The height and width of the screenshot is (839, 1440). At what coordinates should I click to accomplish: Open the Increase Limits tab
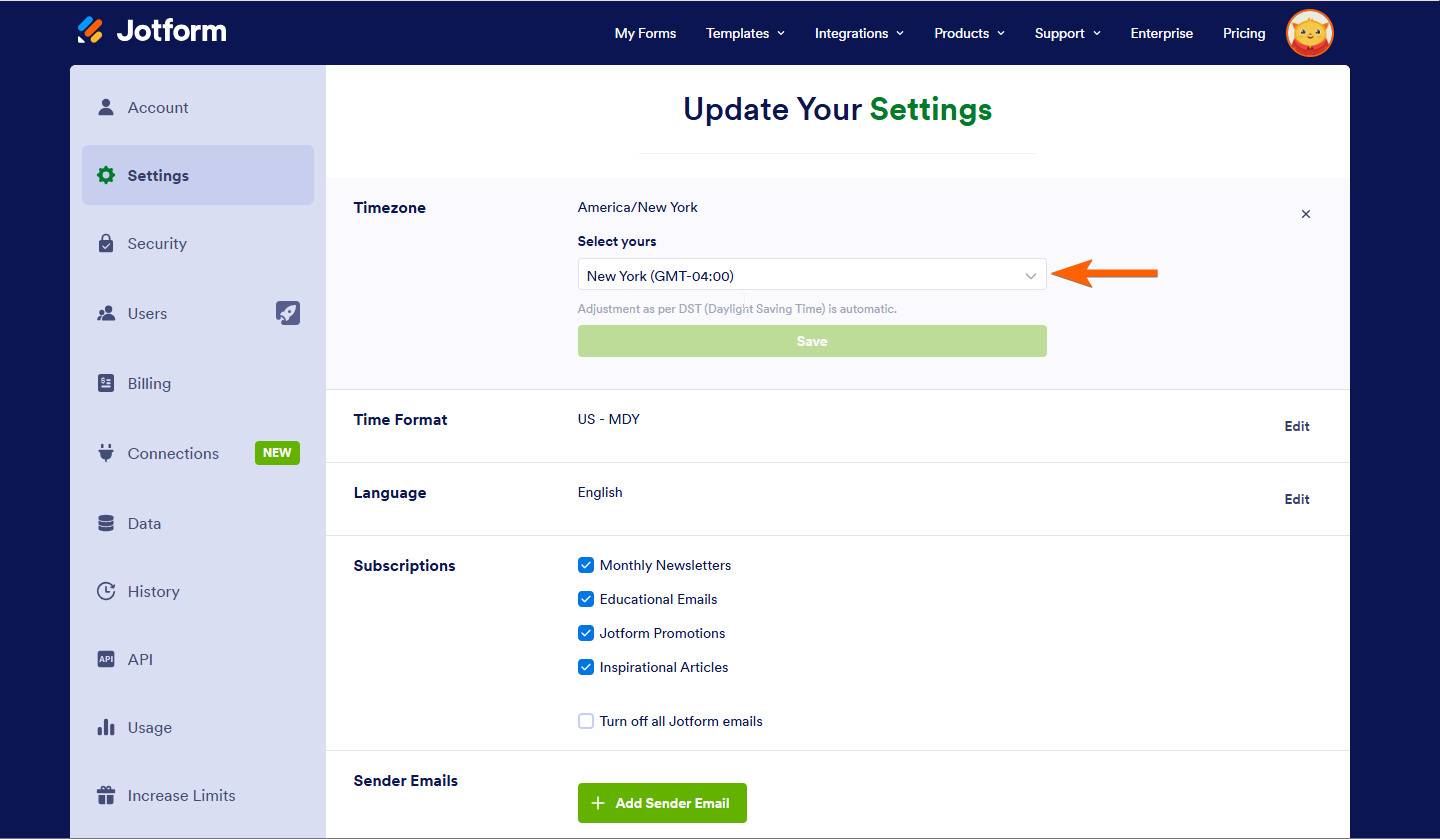pyautogui.click(x=198, y=795)
